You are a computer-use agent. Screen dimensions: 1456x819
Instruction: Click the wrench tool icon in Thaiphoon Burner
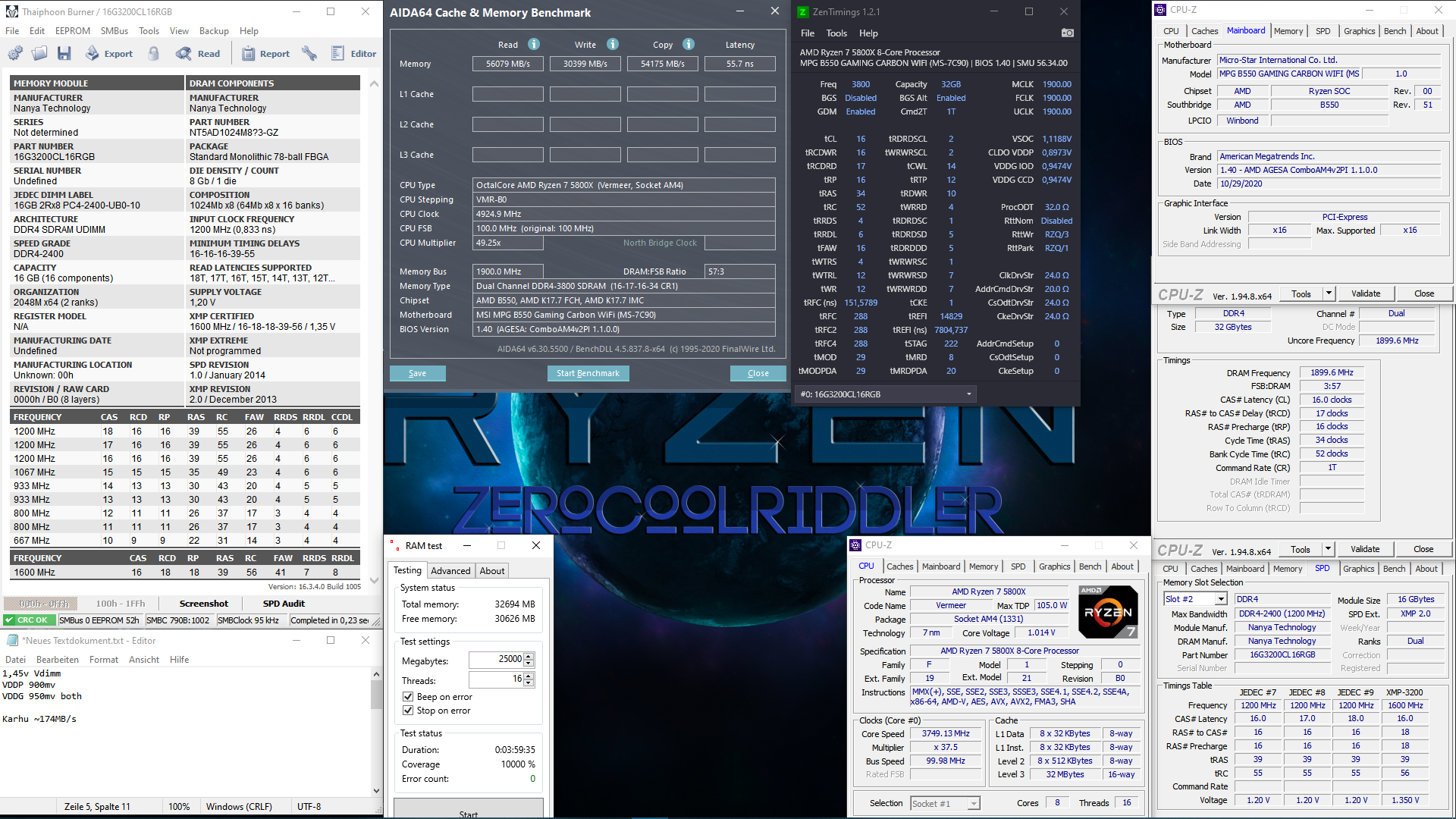click(x=309, y=53)
